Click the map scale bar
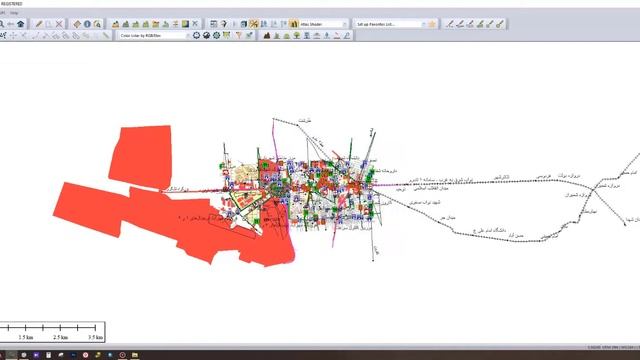640x360 pixels. click(52, 332)
